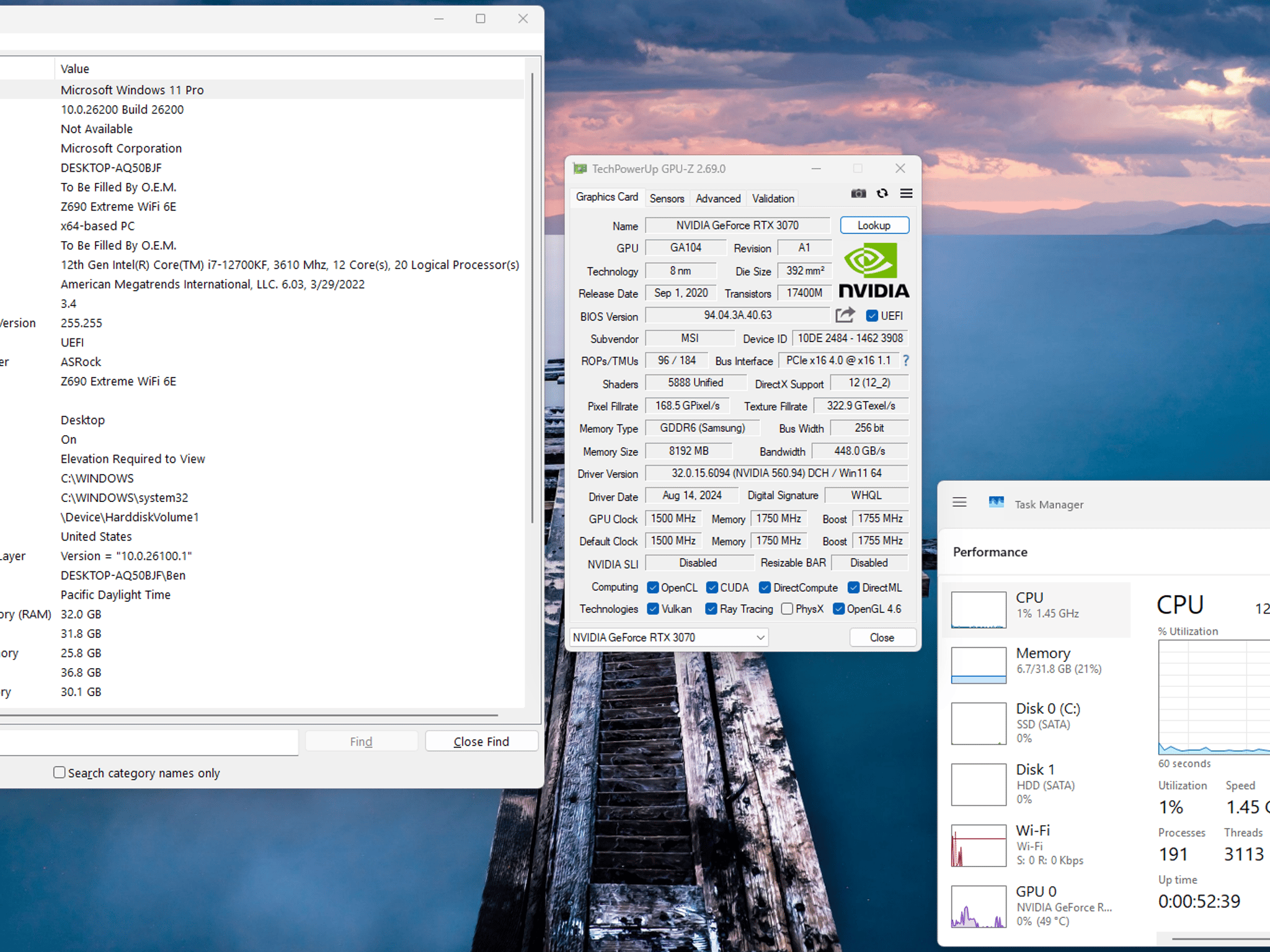The width and height of the screenshot is (1270, 952).
Task: Switch to the Sensors tab
Action: coord(667,198)
